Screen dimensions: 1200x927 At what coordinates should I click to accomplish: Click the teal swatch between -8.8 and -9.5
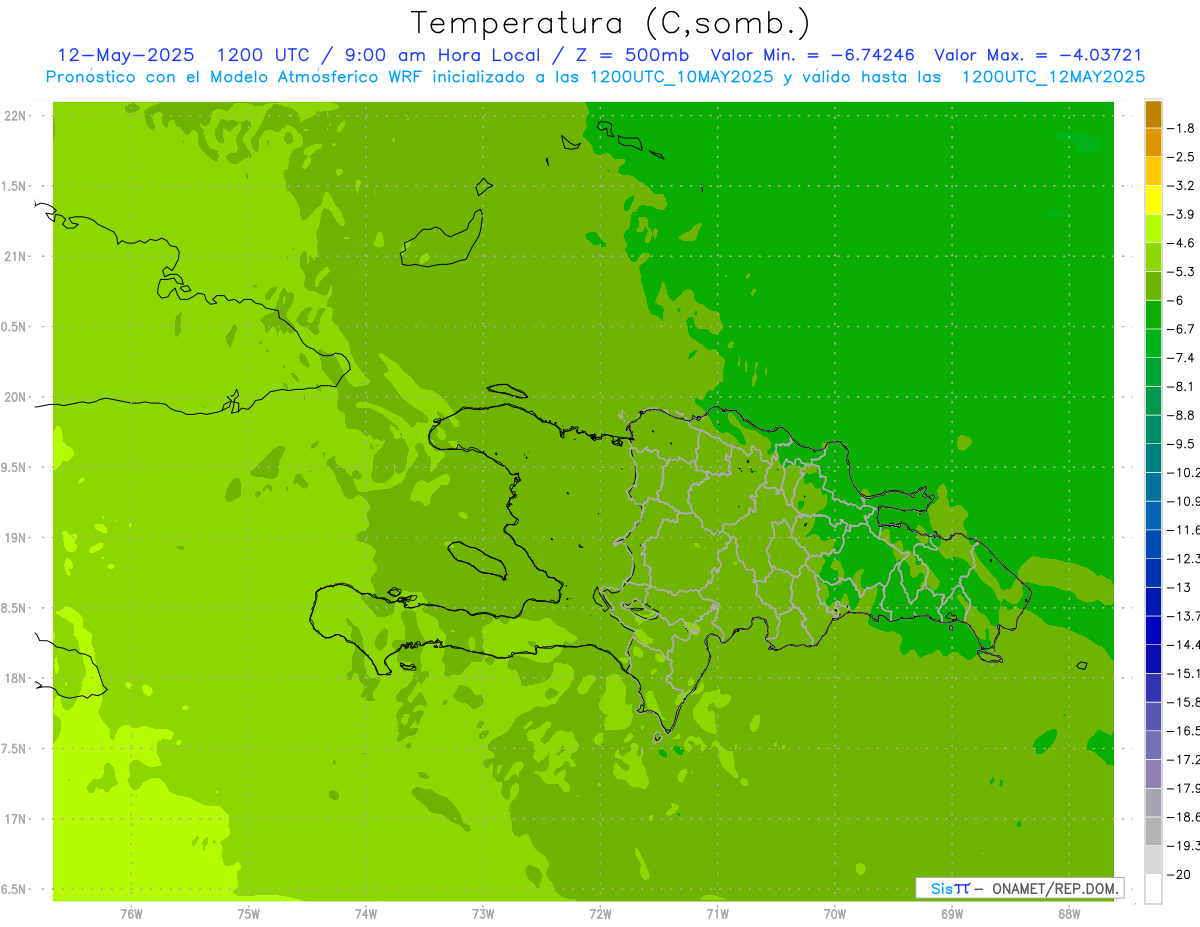[x=1153, y=429]
